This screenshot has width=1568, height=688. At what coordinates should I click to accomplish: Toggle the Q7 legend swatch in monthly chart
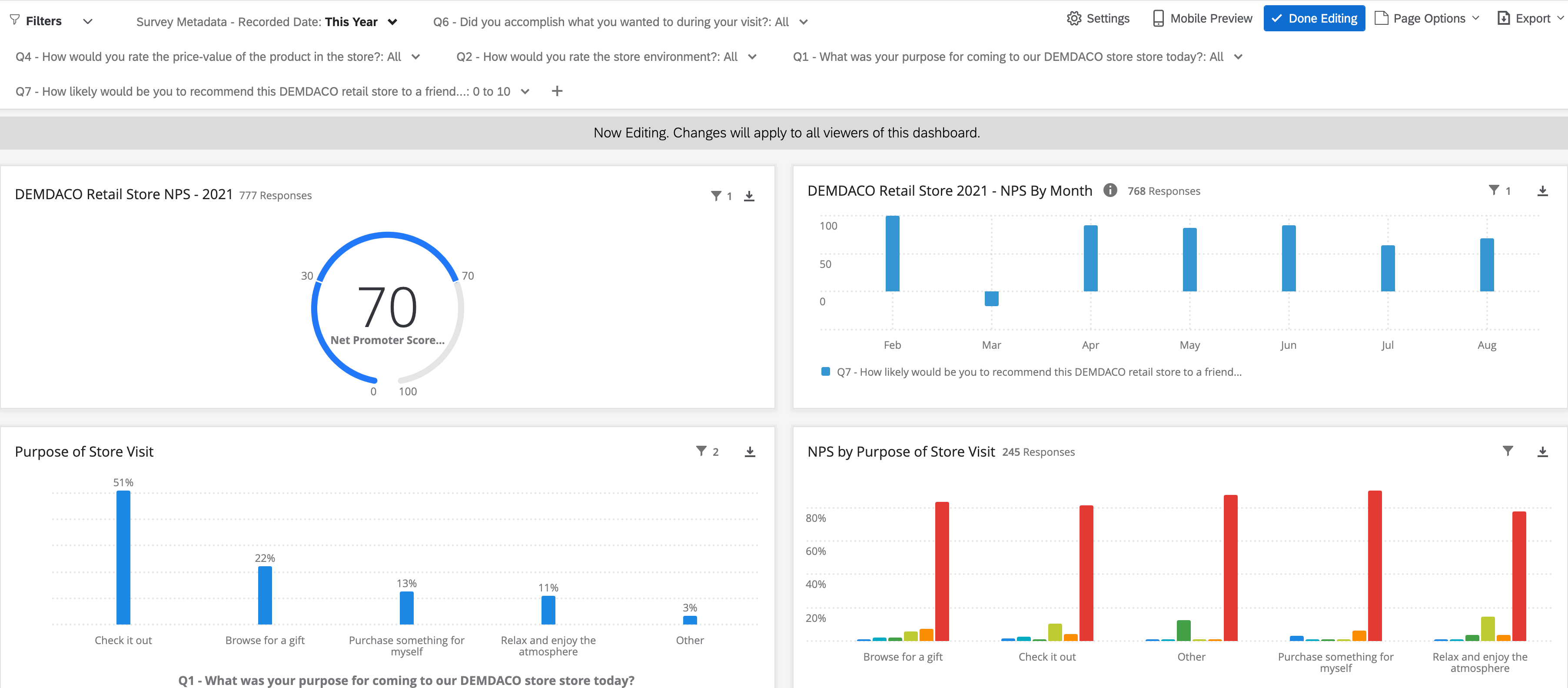click(x=825, y=372)
